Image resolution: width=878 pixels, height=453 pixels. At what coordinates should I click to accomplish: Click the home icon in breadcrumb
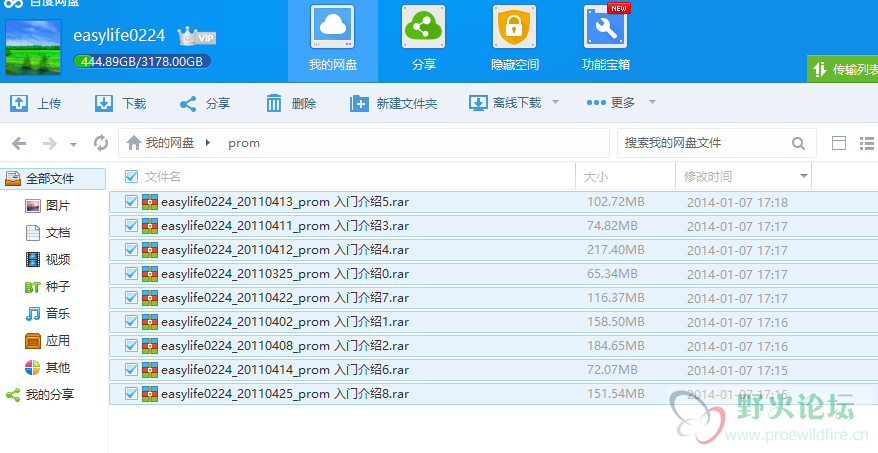(x=133, y=143)
